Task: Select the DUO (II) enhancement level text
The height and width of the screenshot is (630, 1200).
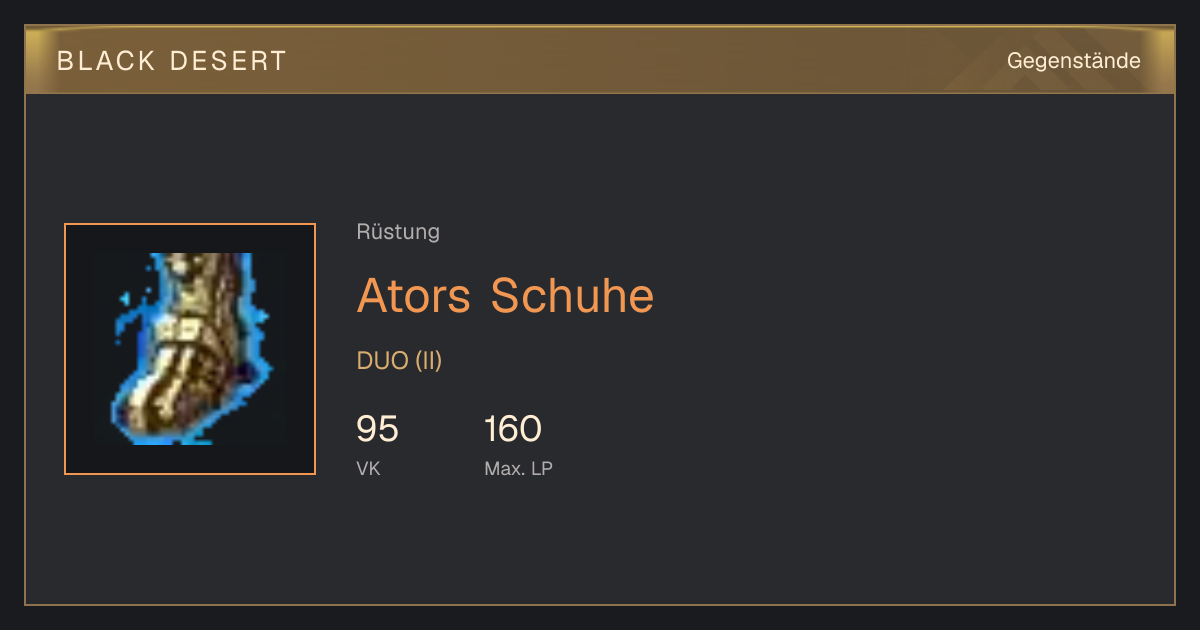Action: click(399, 361)
